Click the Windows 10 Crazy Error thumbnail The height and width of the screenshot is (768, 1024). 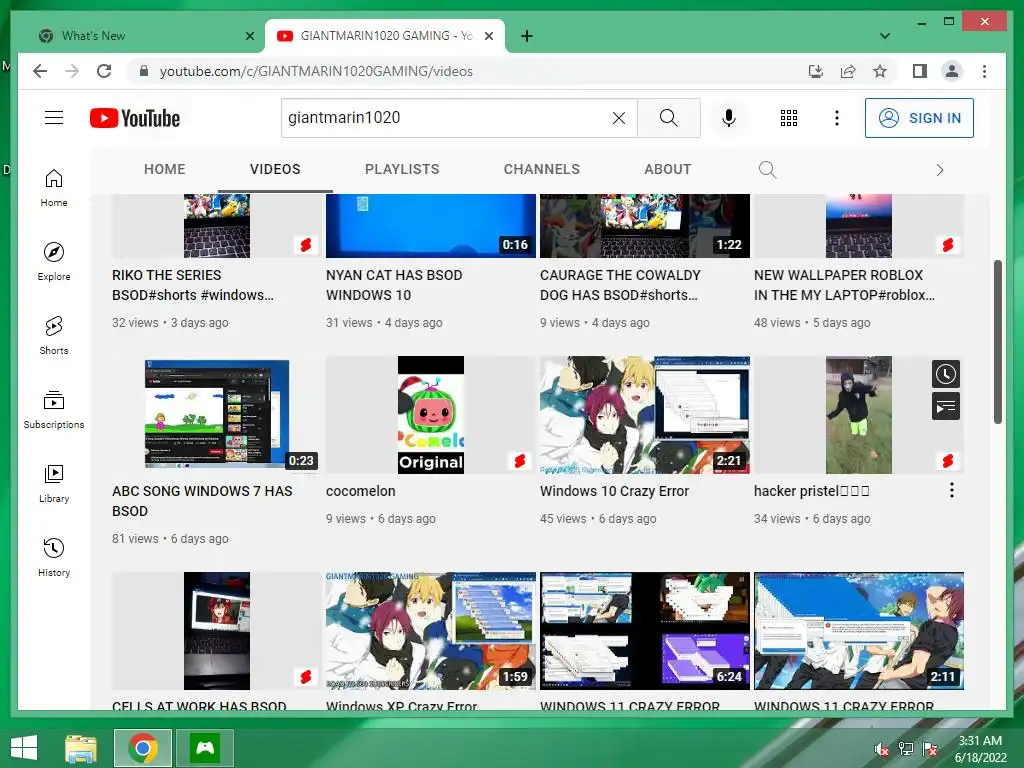click(x=645, y=415)
